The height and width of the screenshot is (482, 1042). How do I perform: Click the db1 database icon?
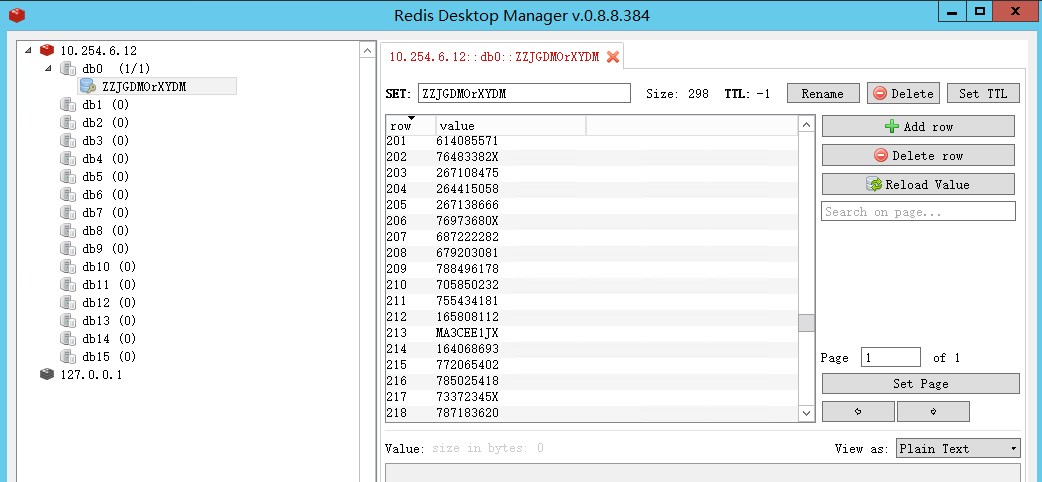(68, 104)
